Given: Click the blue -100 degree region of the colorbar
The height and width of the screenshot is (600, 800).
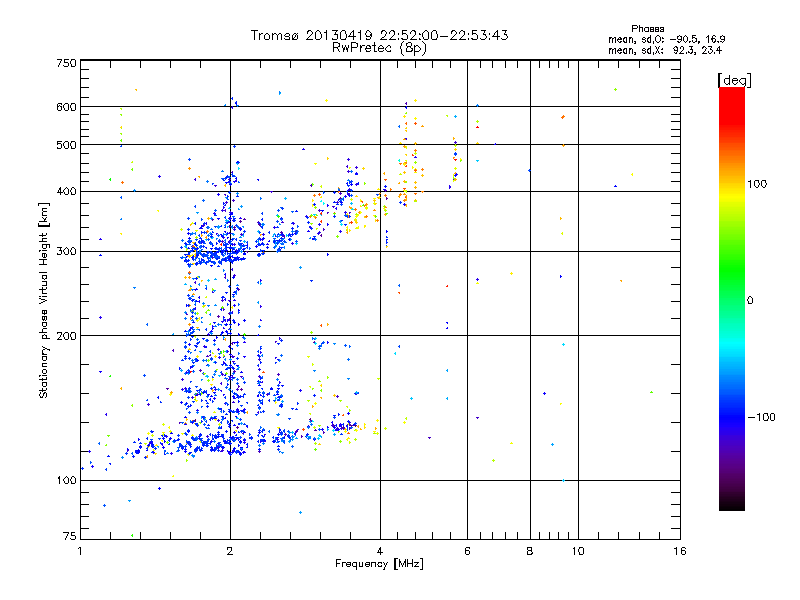Looking at the screenshot, I should pos(732,417).
